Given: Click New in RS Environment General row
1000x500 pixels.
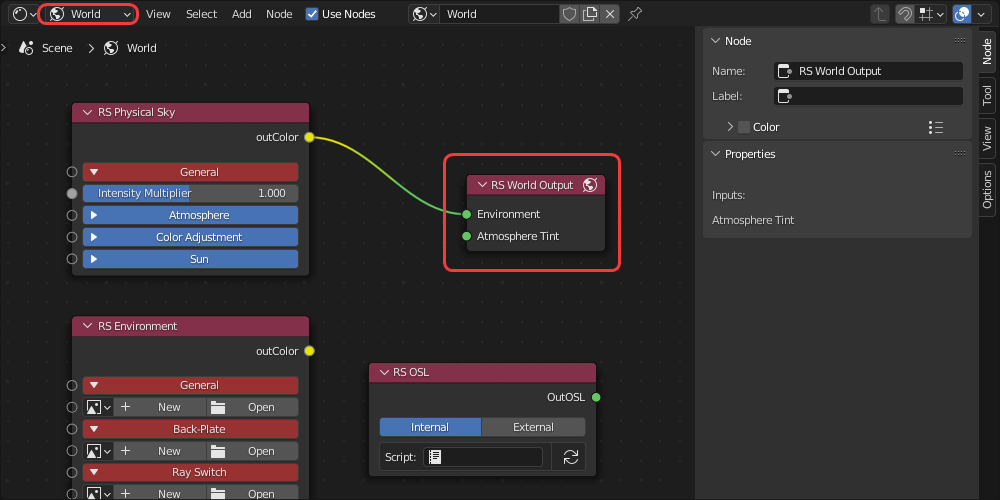Looking at the screenshot, I should tap(160, 407).
